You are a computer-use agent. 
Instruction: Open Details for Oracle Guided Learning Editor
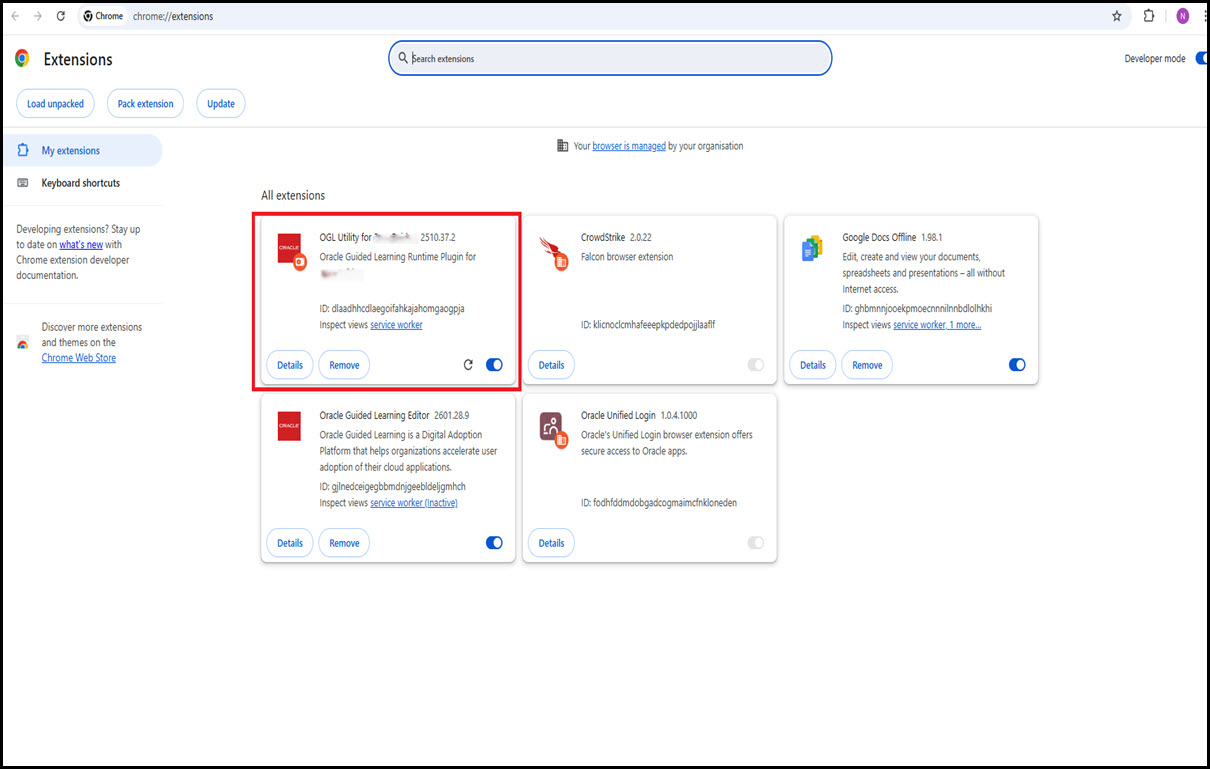(x=290, y=543)
